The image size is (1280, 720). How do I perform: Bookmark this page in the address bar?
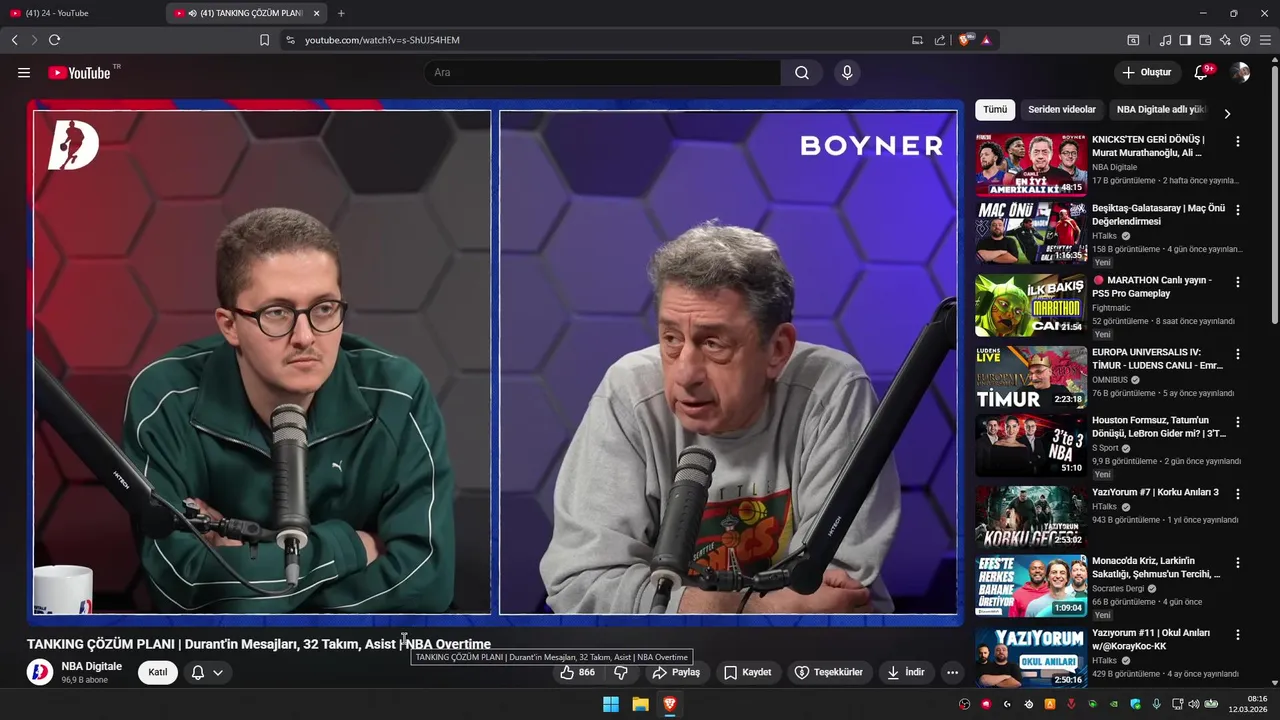point(264,40)
